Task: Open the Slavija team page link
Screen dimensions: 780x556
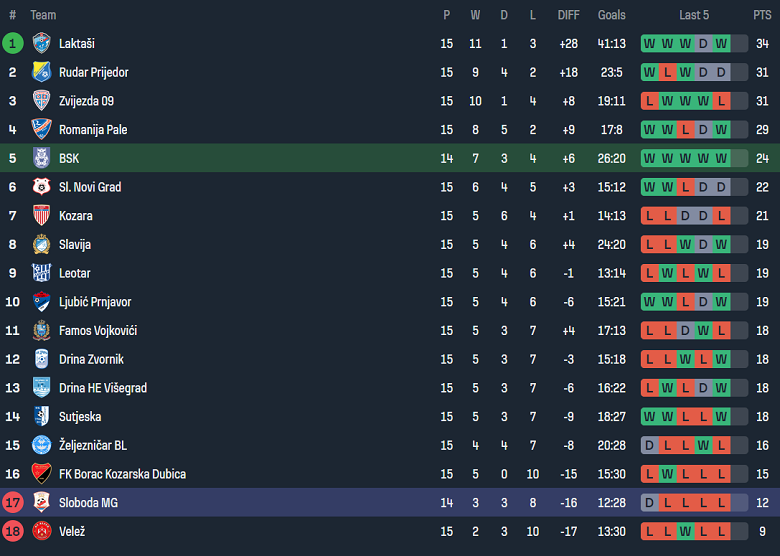Action: pos(76,244)
